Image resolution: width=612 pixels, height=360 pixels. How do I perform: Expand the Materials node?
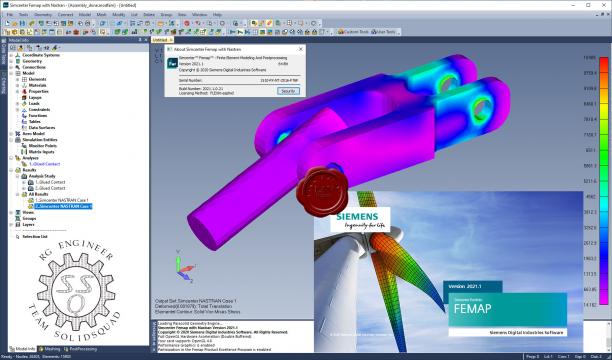point(18,85)
